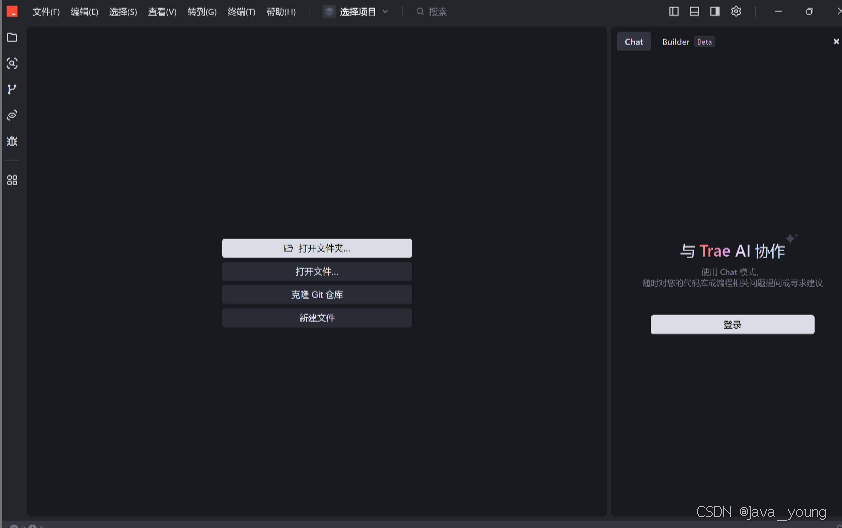Open the 编辑(E) menu
This screenshot has height=528, width=842.
coord(84,12)
